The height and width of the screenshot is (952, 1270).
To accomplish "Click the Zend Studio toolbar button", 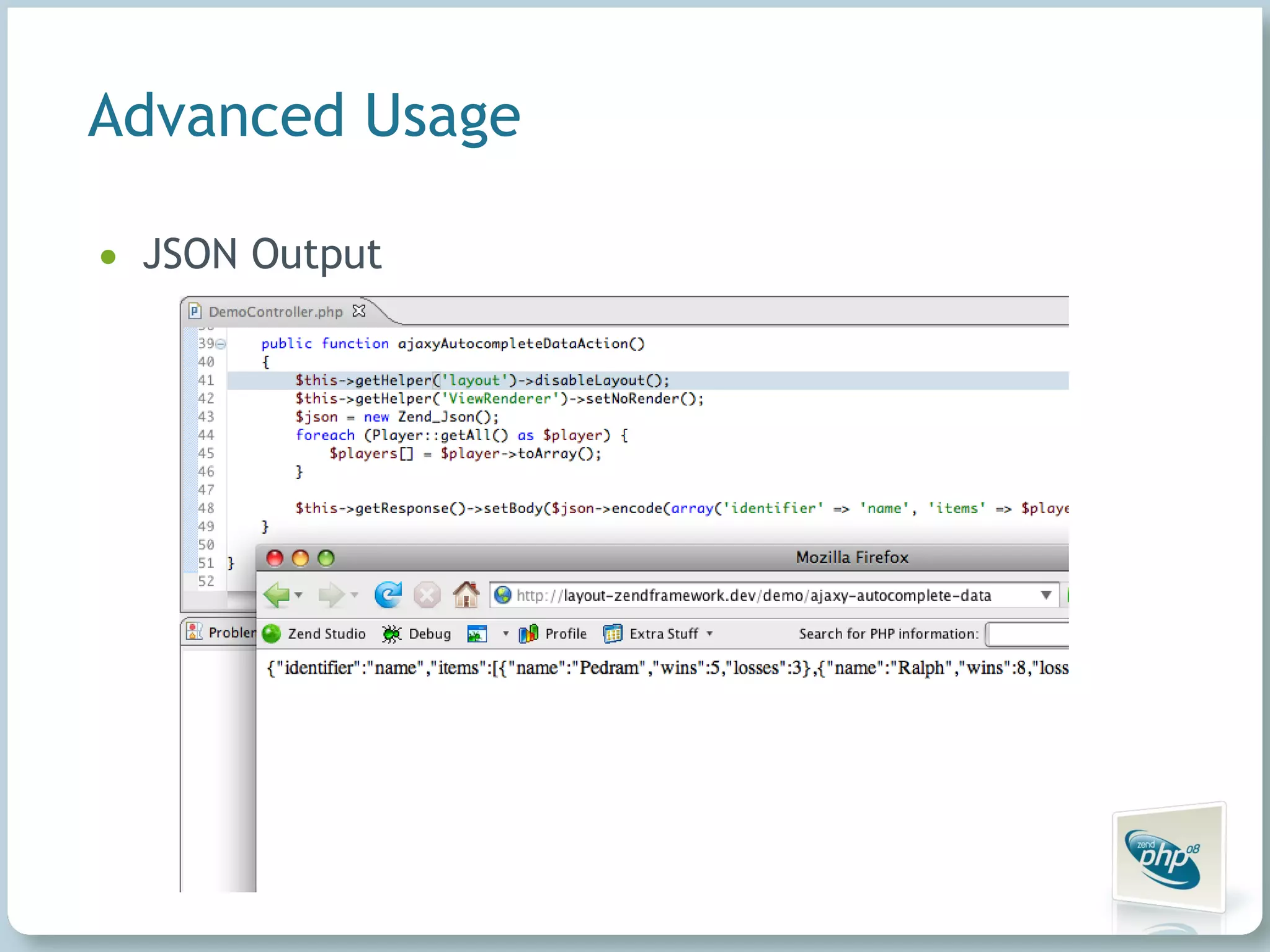I will click(314, 633).
